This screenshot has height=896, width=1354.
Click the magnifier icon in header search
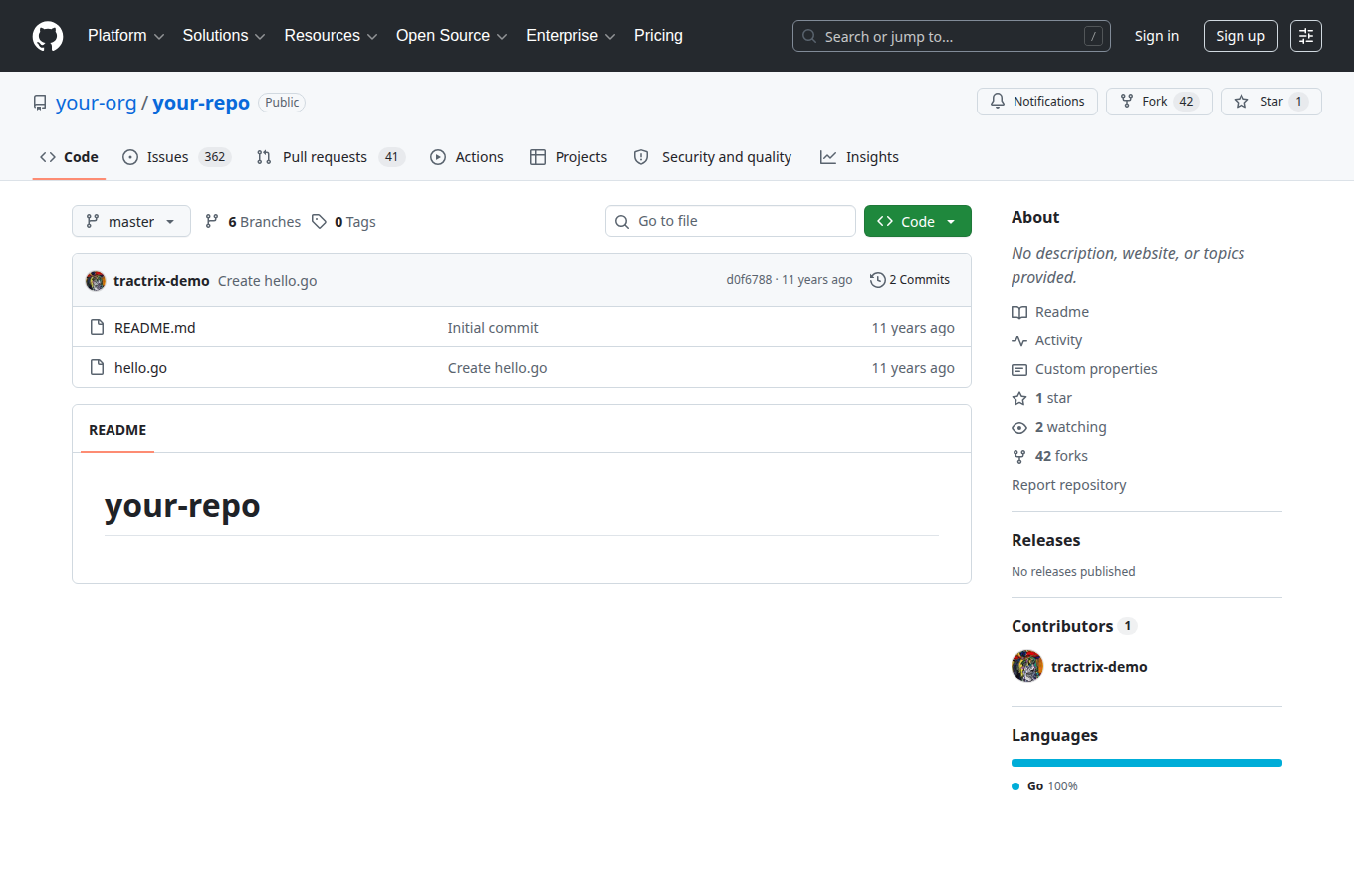[809, 36]
